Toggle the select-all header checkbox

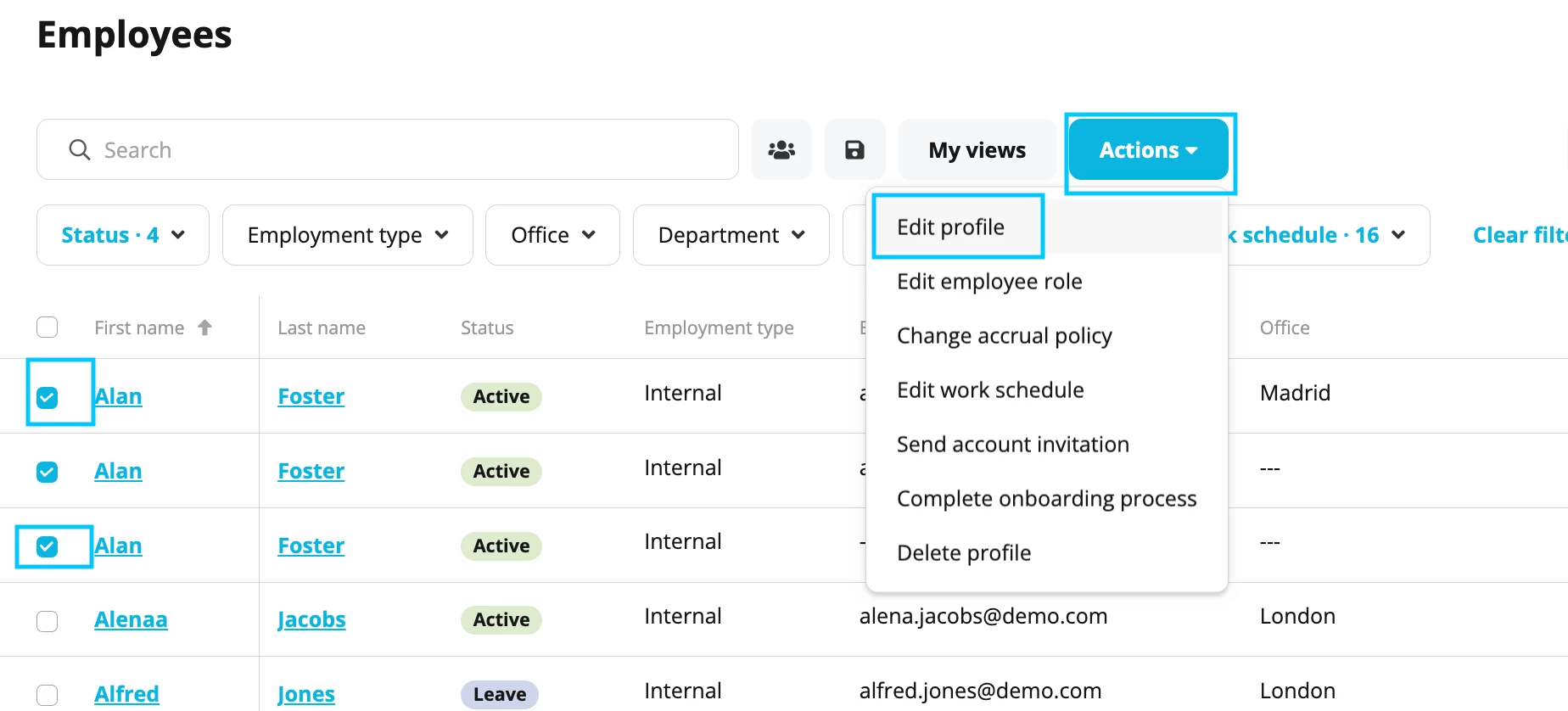pos(48,328)
